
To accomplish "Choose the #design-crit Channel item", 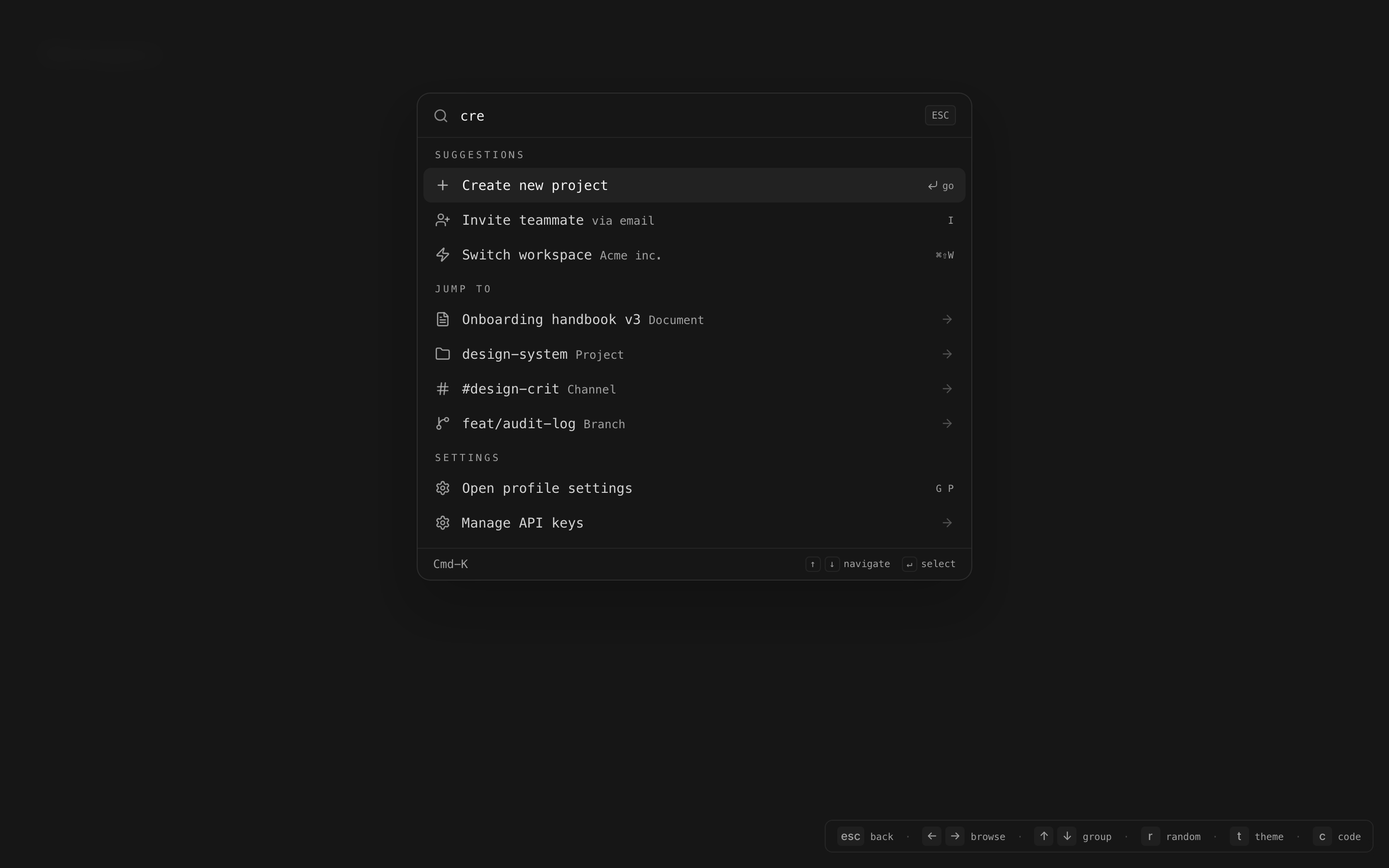I will (x=694, y=389).
